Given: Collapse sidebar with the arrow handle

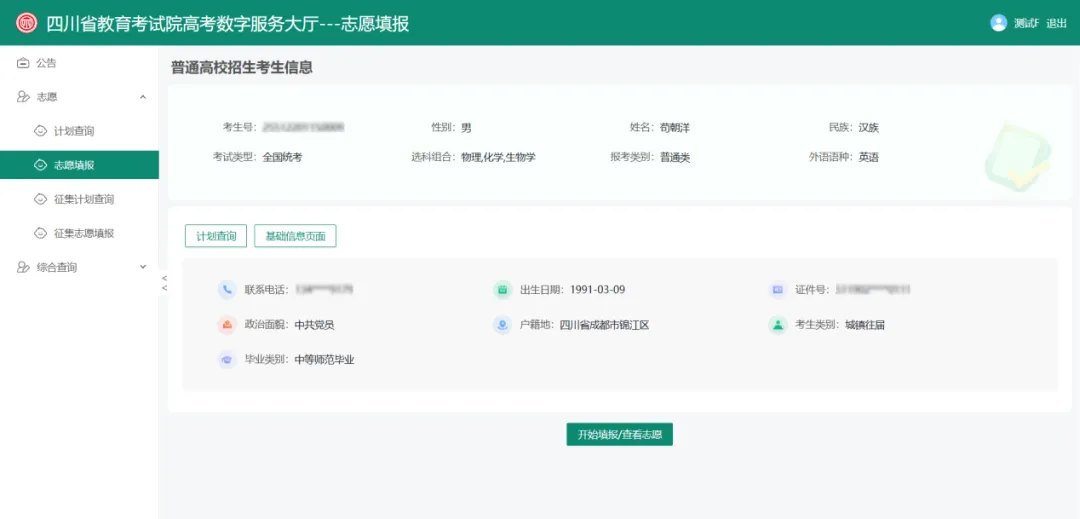Looking at the screenshot, I should click(164, 282).
